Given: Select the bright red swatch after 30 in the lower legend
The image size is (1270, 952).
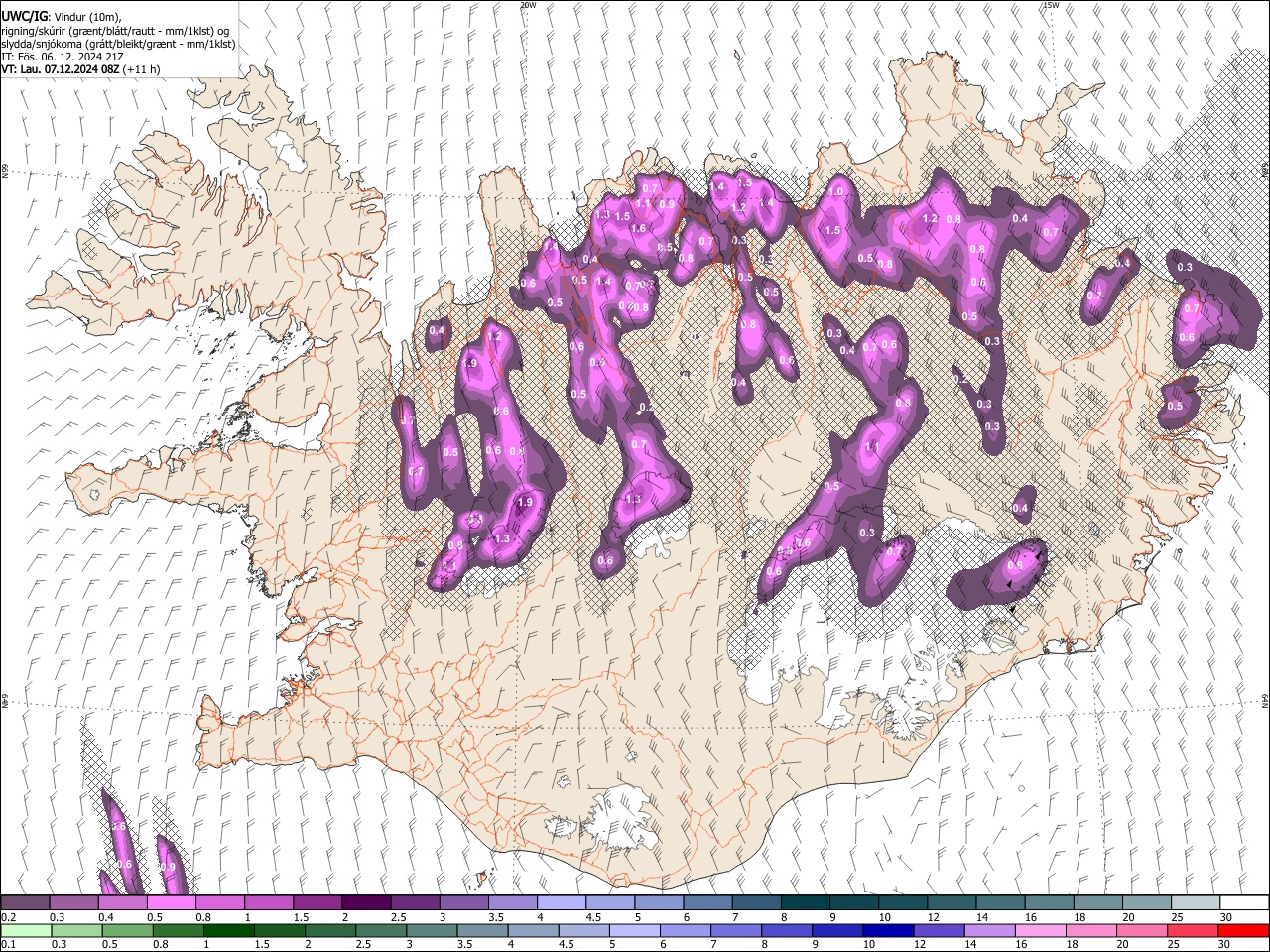Looking at the screenshot, I should click(x=1243, y=931).
